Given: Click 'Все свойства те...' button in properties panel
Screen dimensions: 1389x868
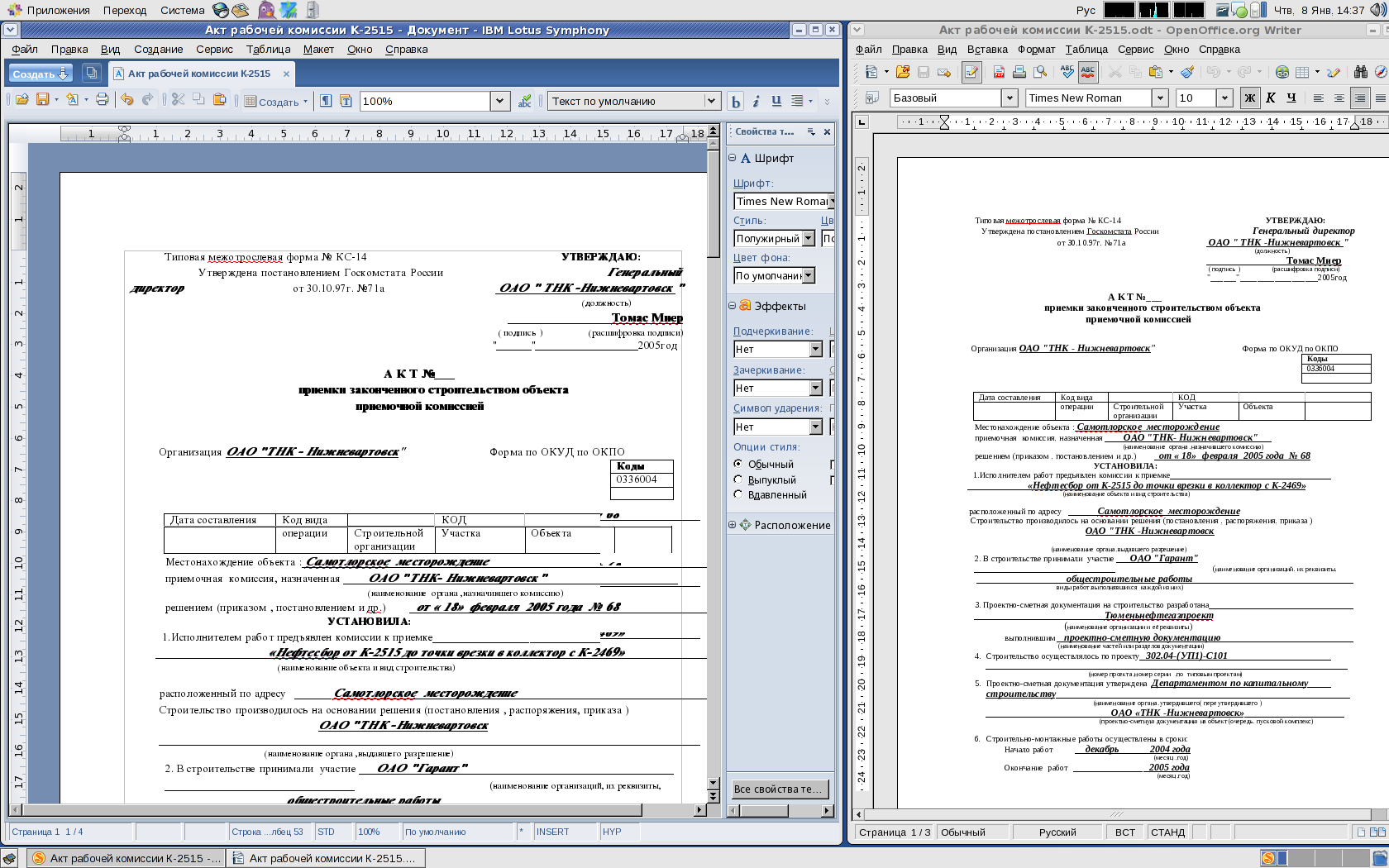Looking at the screenshot, I should (778, 789).
